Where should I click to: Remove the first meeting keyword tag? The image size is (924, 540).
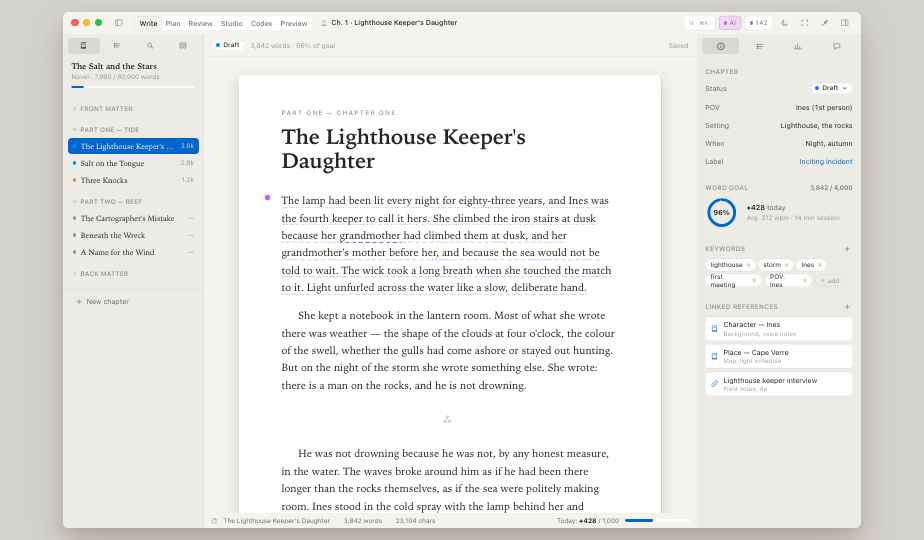pyautogui.click(x=754, y=281)
